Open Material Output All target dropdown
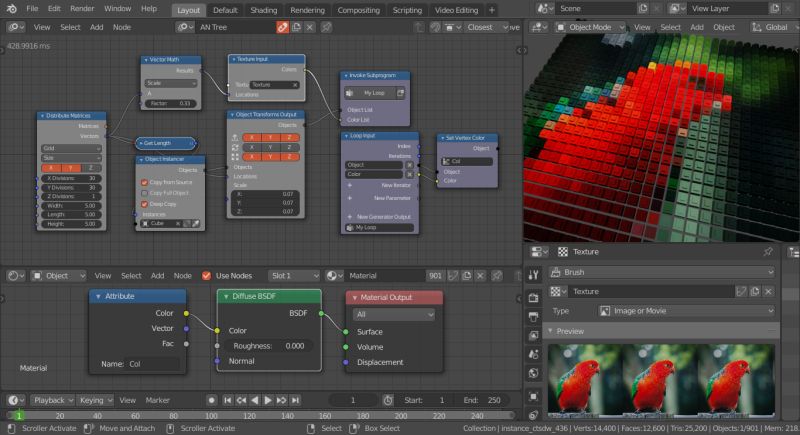The image size is (800, 435). (x=393, y=314)
